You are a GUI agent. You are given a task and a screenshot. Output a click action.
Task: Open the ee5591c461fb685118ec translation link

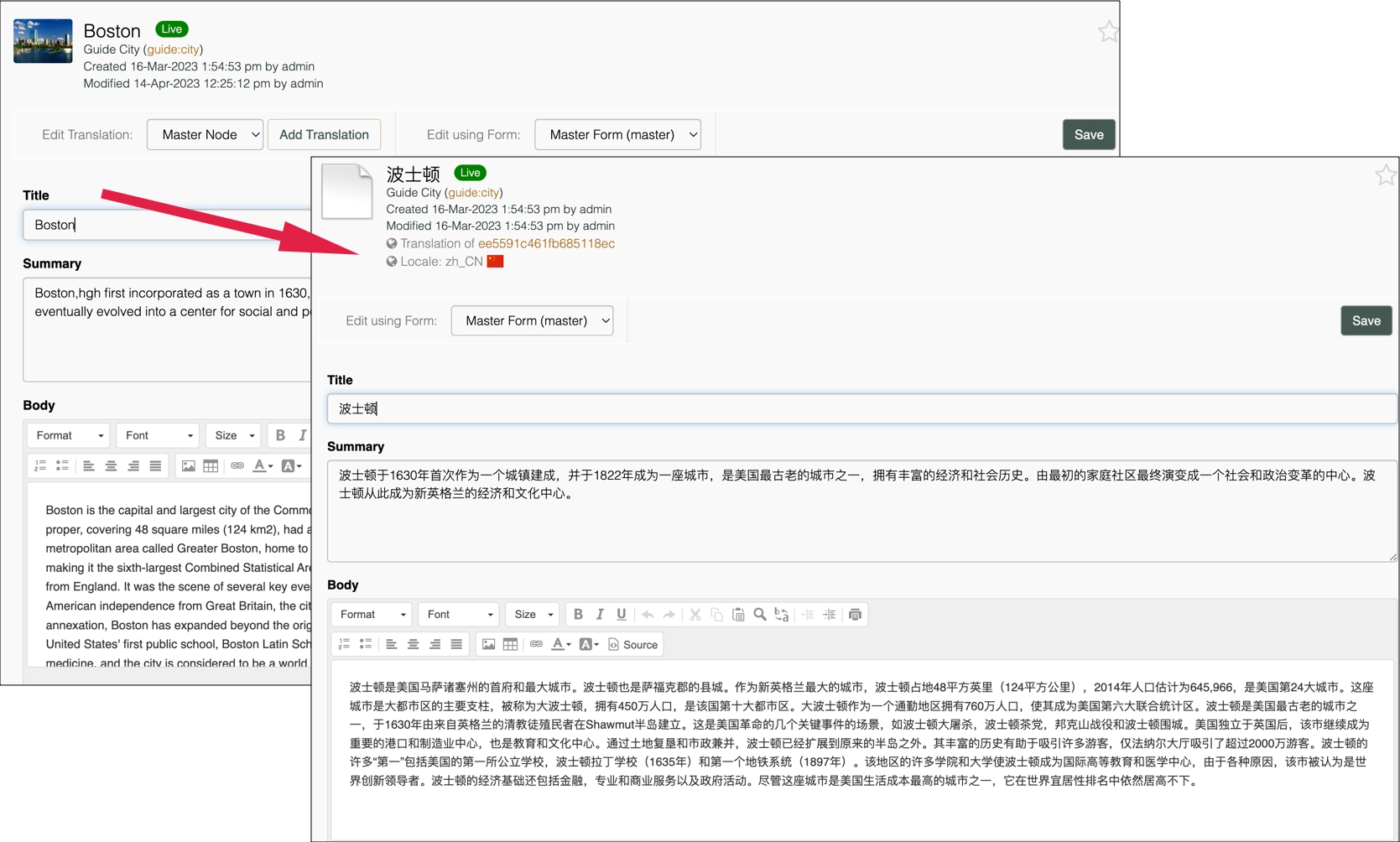pos(546,244)
